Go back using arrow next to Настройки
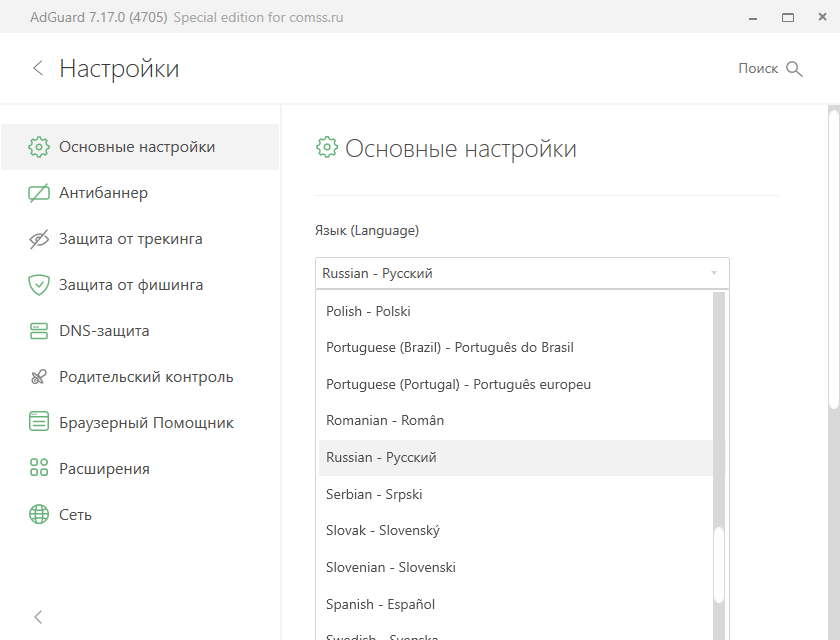 [38, 68]
